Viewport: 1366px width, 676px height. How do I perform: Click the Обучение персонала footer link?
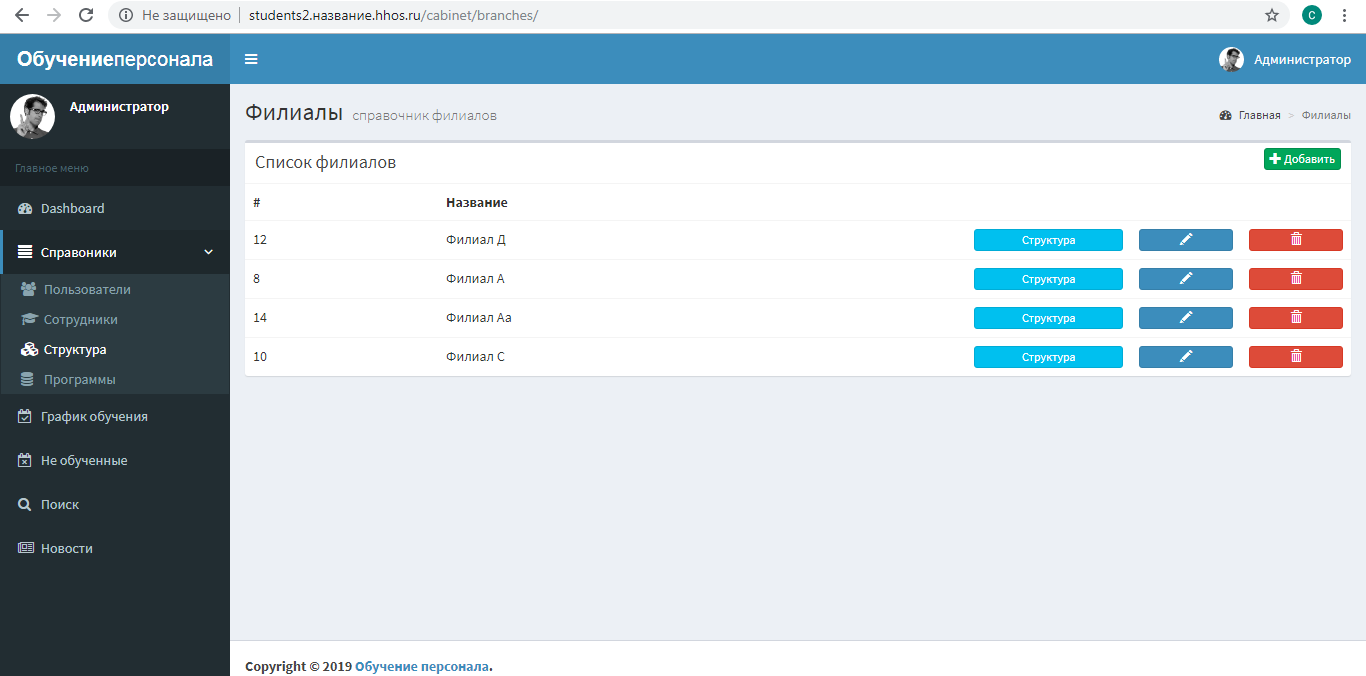[422, 667]
